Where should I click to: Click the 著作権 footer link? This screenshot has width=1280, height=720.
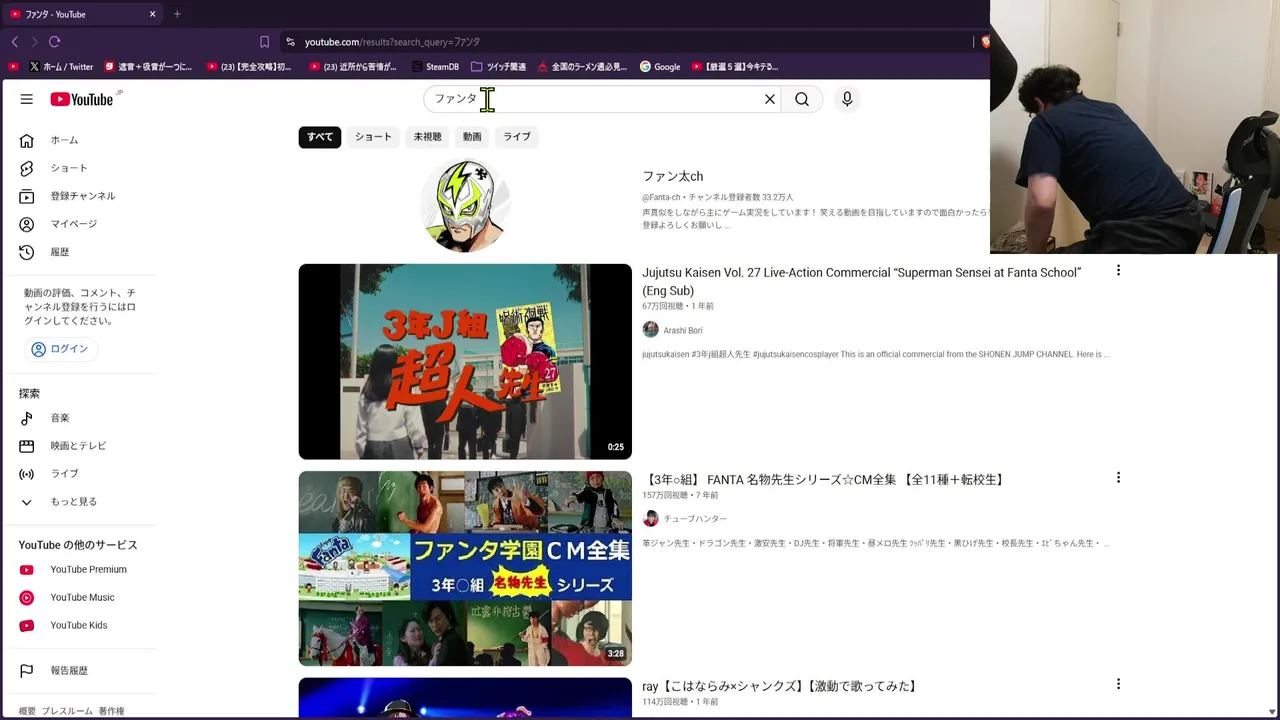tap(111, 711)
